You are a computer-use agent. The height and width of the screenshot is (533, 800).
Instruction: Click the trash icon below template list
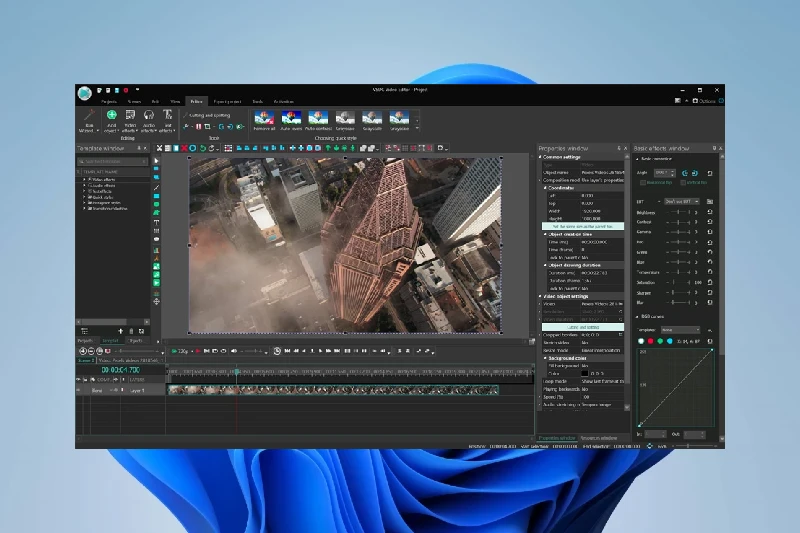point(131,331)
